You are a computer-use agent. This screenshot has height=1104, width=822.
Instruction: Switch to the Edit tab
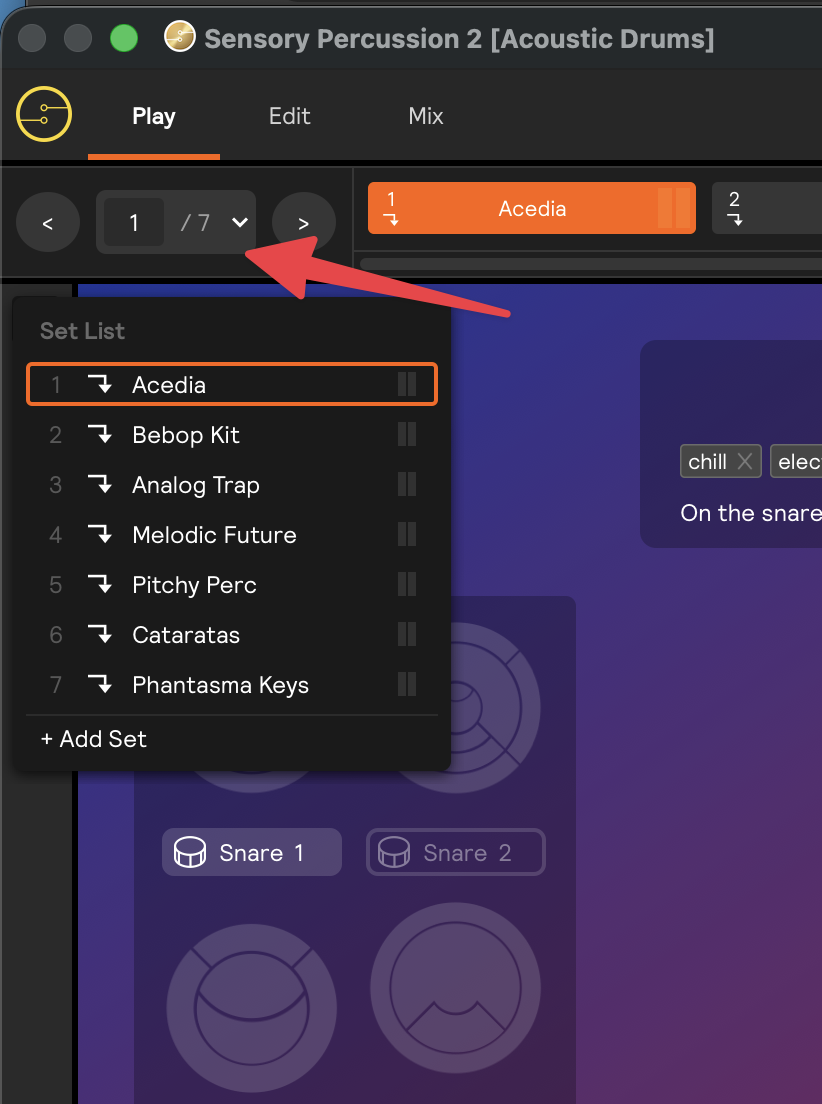290,116
